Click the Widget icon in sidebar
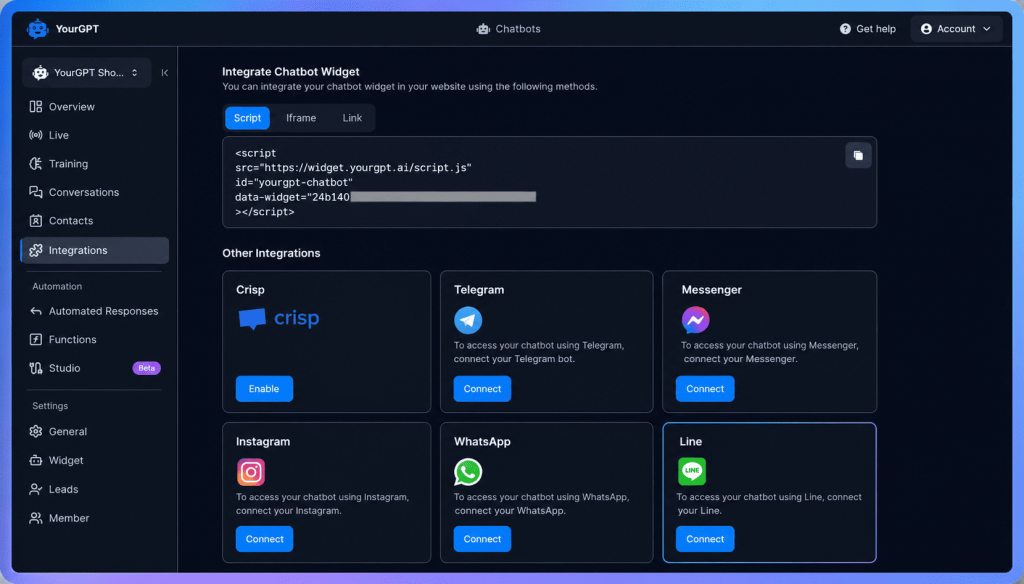The width and height of the screenshot is (1024, 584). 36,460
